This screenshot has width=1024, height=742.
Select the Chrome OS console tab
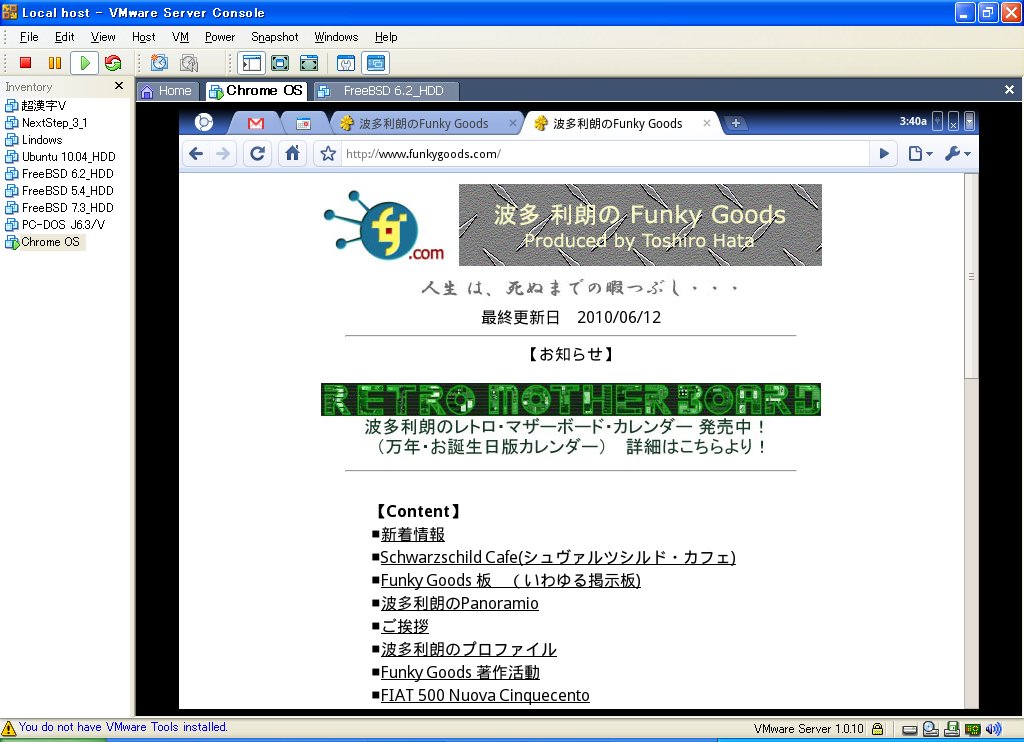[255, 91]
